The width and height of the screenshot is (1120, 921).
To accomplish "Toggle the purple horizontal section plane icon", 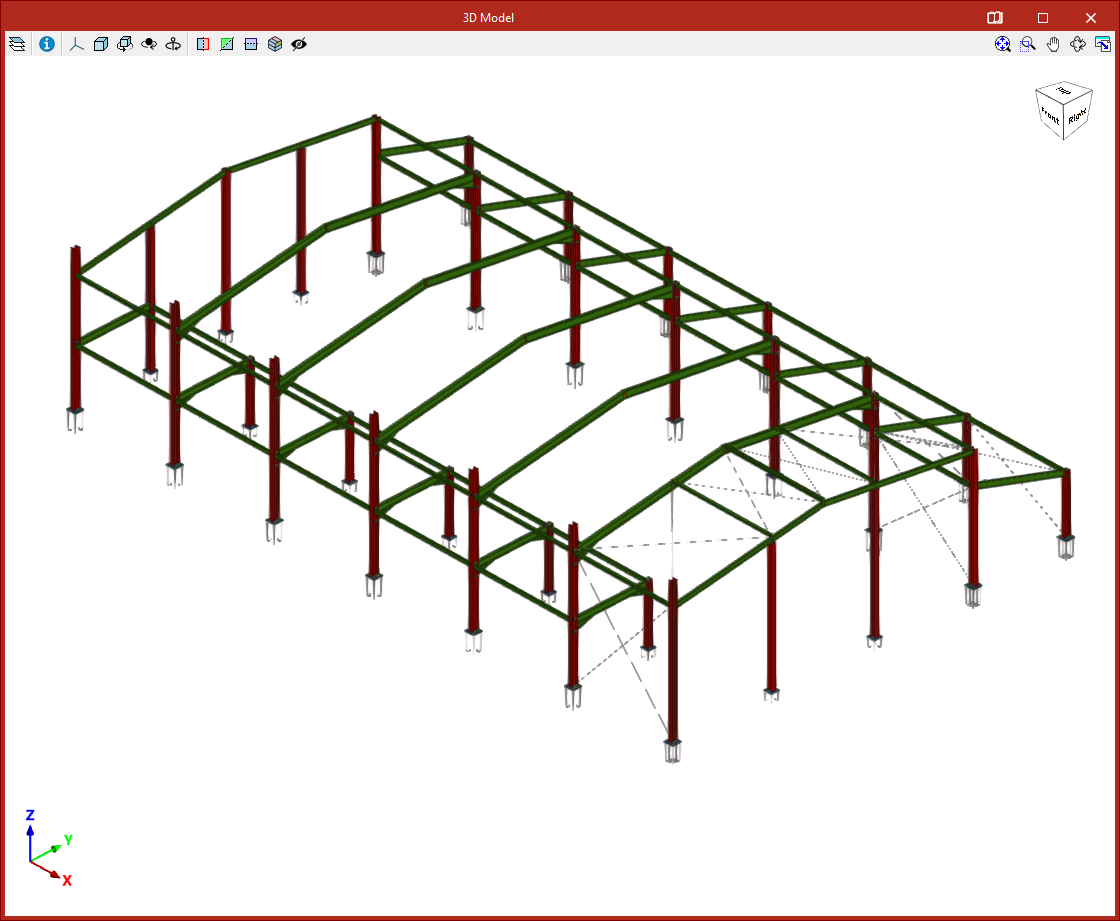I will (x=251, y=44).
